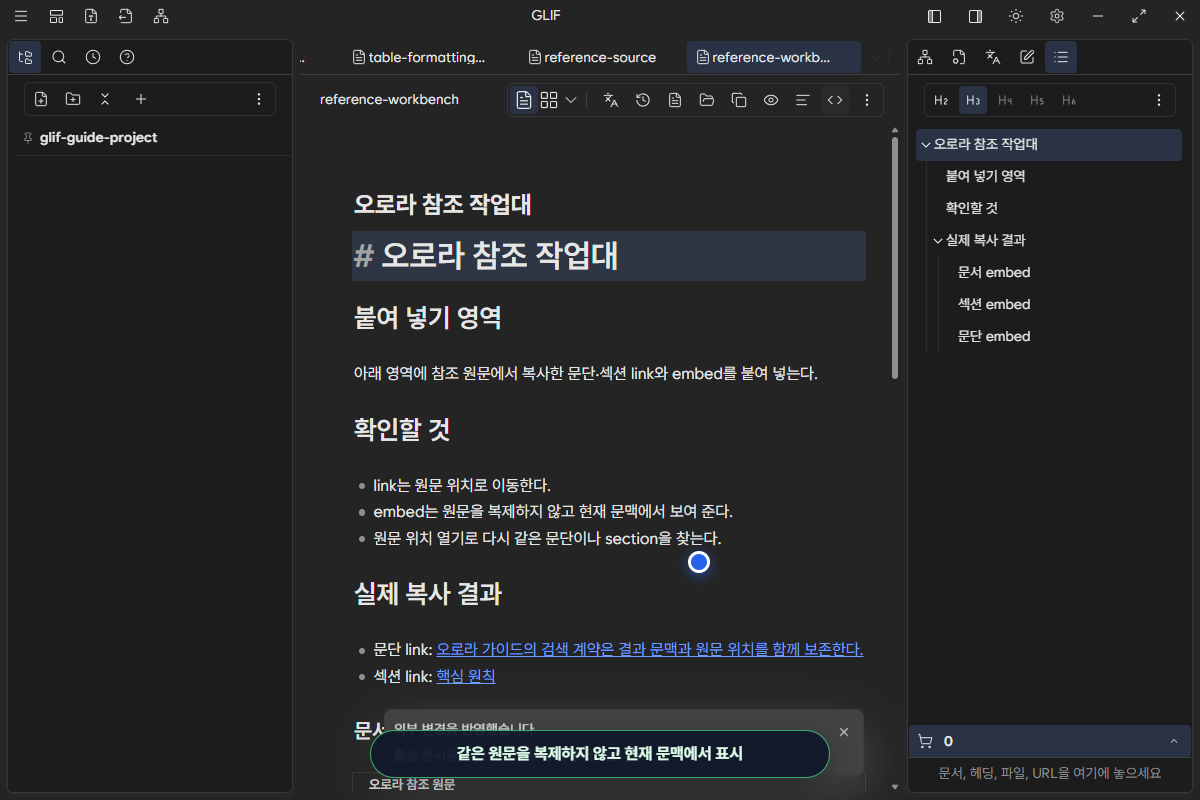Jump to 확인할 것 in outline
Screen dimensions: 1200x800
[x=971, y=208]
